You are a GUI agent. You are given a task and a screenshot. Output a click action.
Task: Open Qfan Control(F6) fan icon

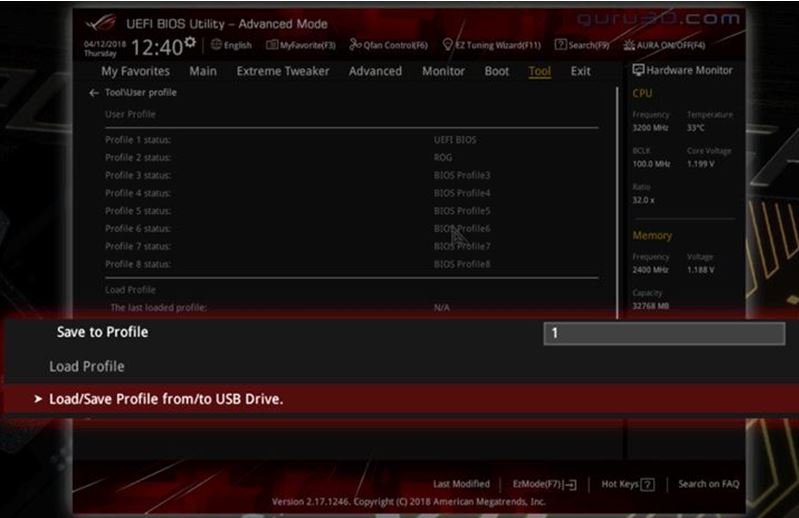(x=355, y=45)
